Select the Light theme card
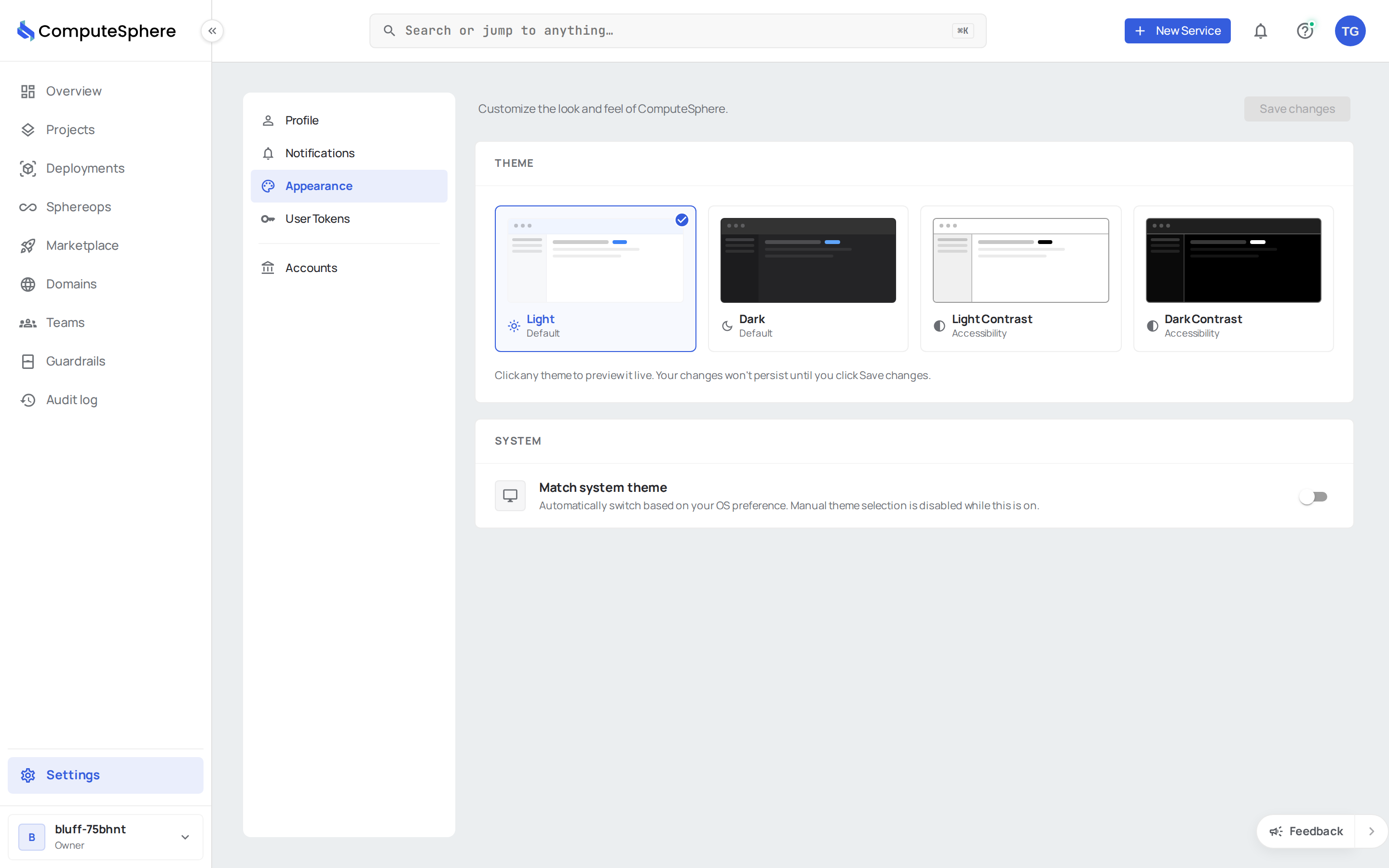1389x868 pixels. coord(595,278)
